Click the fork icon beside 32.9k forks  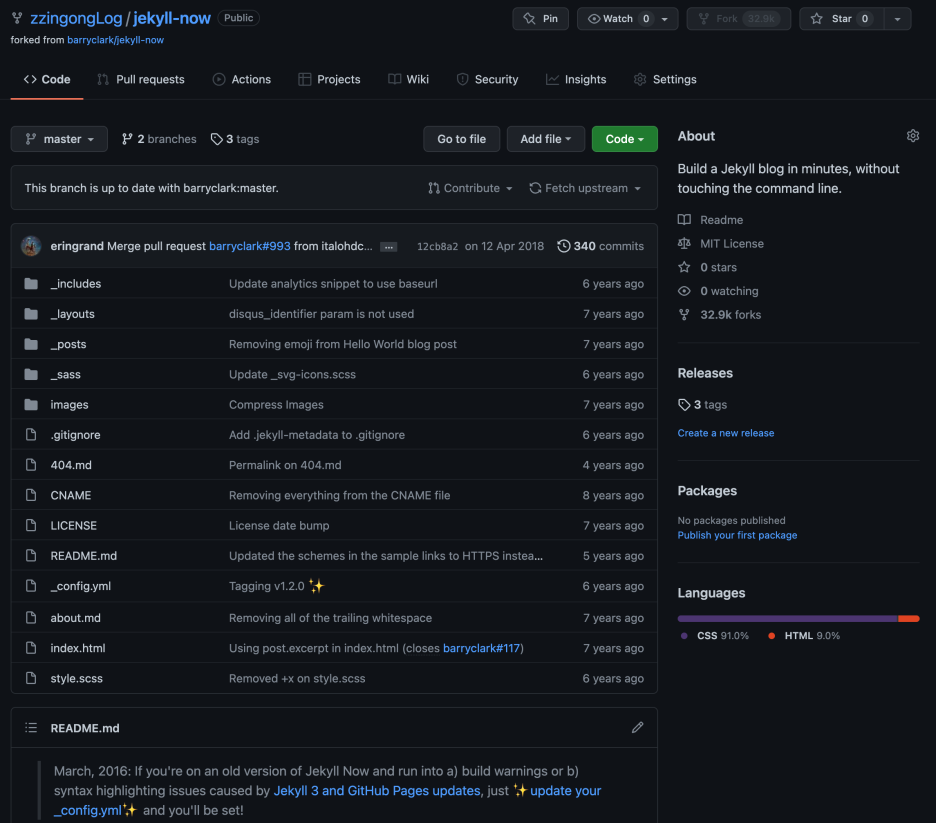pyautogui.click(x=684, y=315)
